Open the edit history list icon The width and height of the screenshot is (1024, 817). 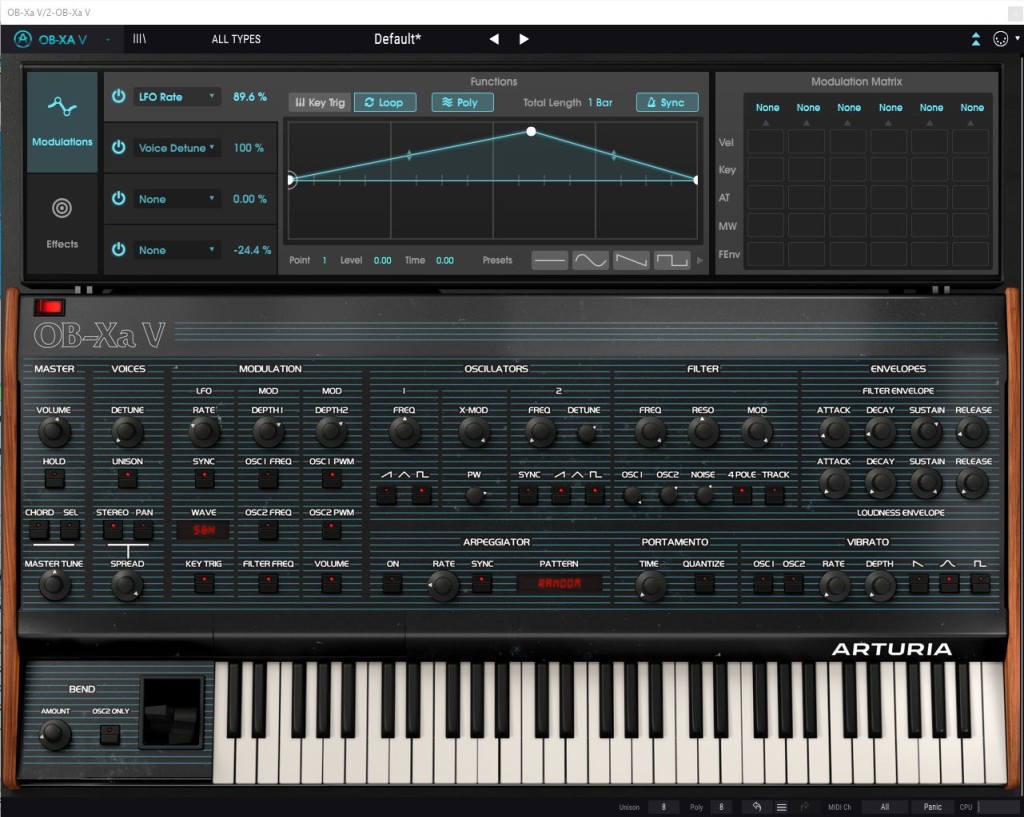point(781,807)
